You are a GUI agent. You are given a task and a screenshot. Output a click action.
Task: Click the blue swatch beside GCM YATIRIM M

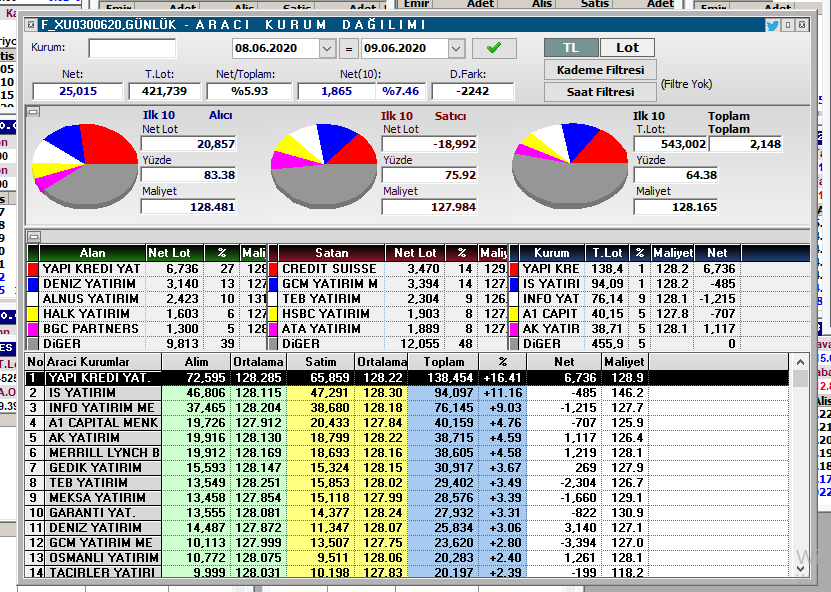coord(273,284)
